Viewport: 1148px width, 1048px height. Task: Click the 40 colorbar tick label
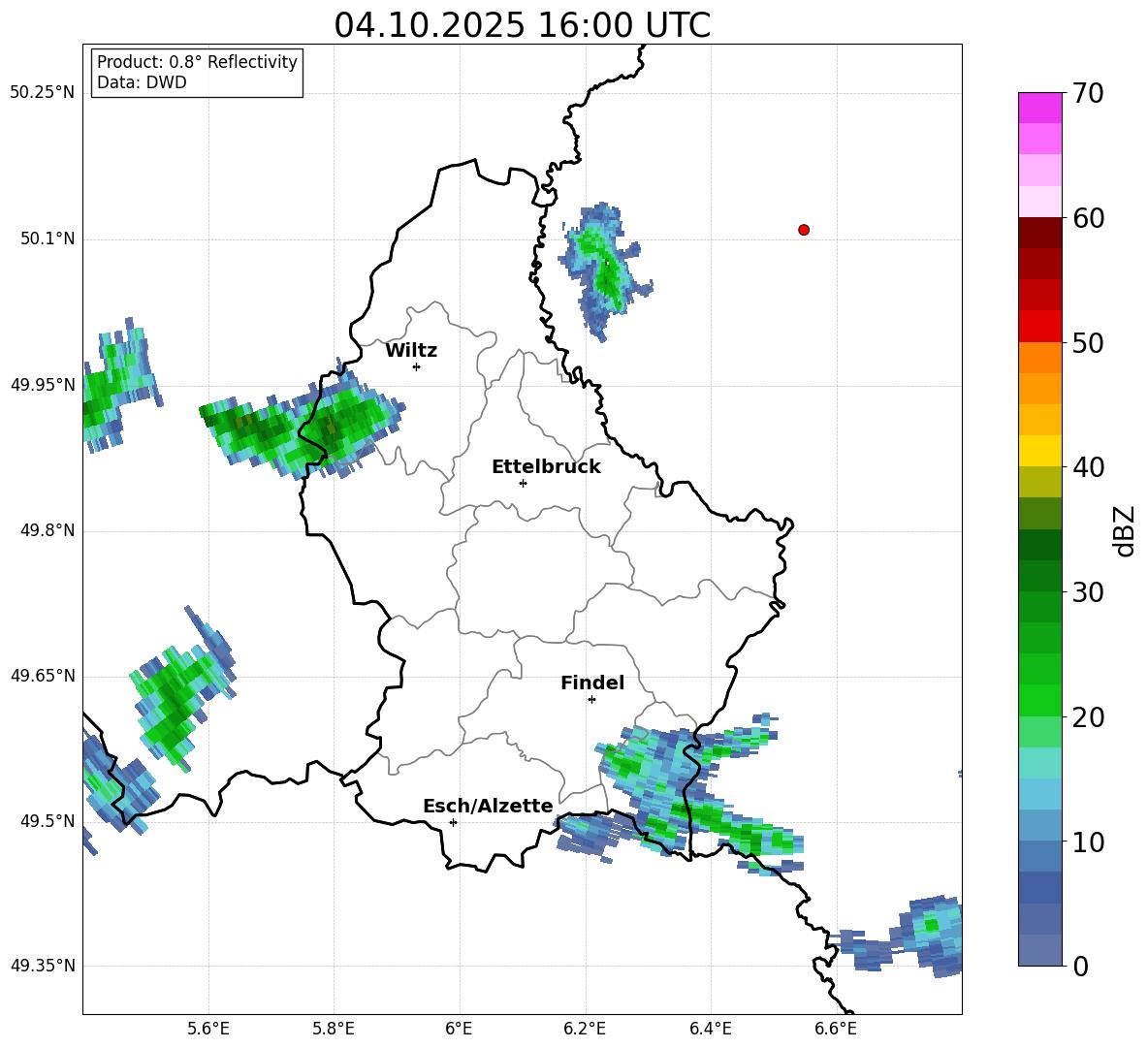tap(1088, 467)
